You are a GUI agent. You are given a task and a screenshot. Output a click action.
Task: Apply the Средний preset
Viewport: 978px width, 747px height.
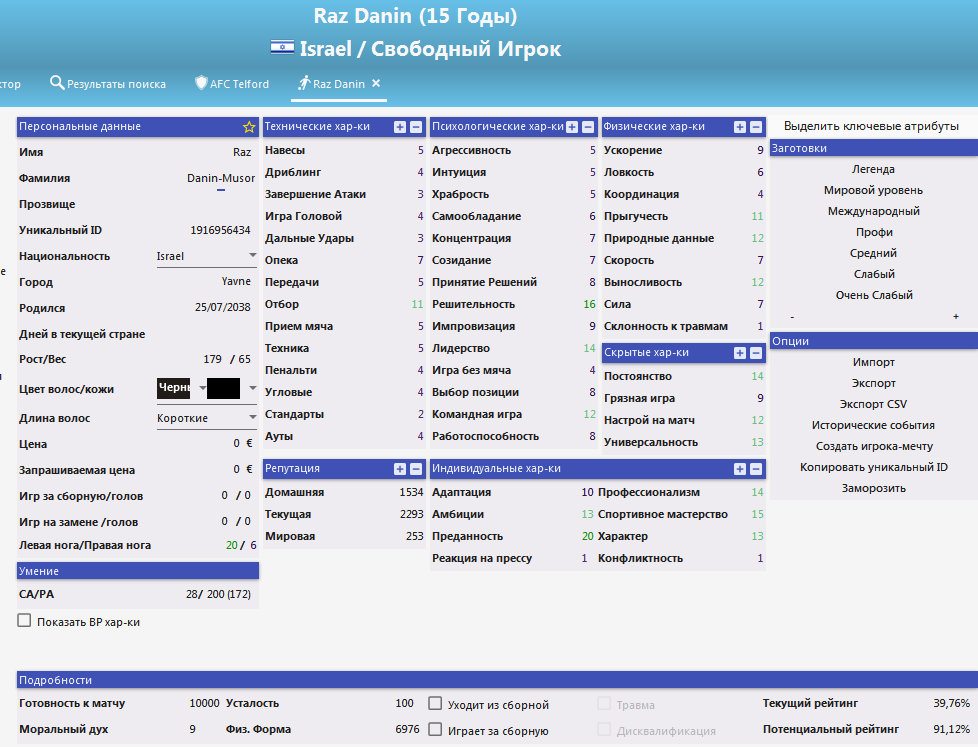873,253
